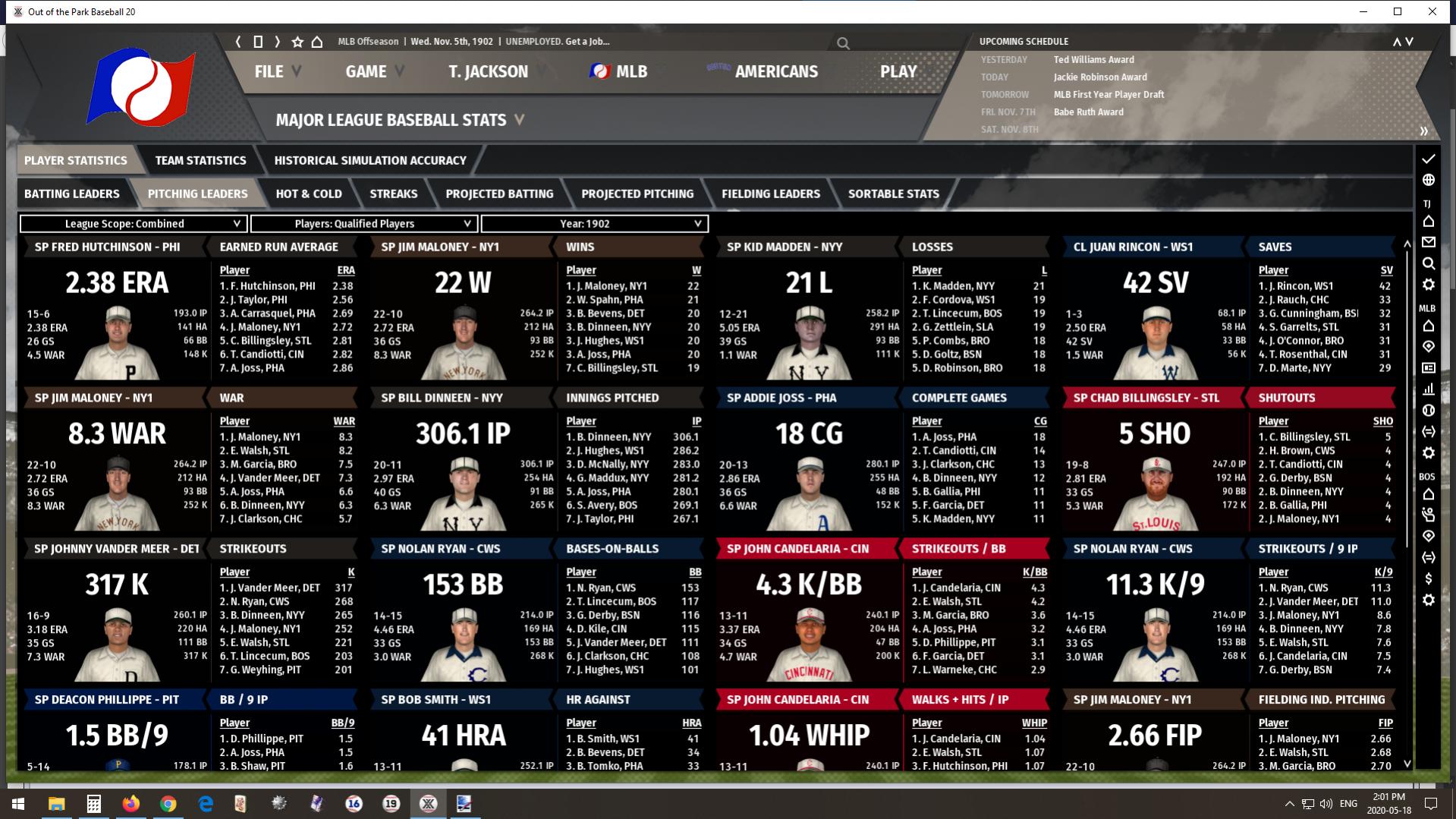The width and height of the screenshot is (1456, 819).
Task: Go back with the left arrow
Action: tap(238, 42)
